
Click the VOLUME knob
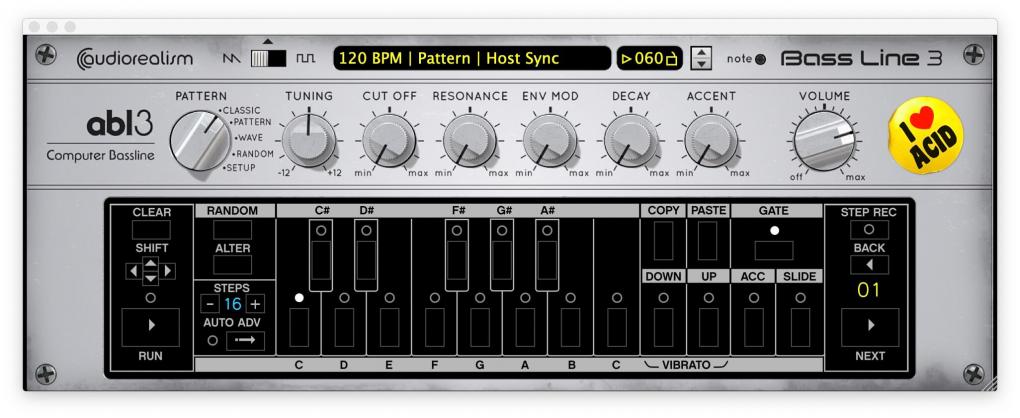coord(825,140)
